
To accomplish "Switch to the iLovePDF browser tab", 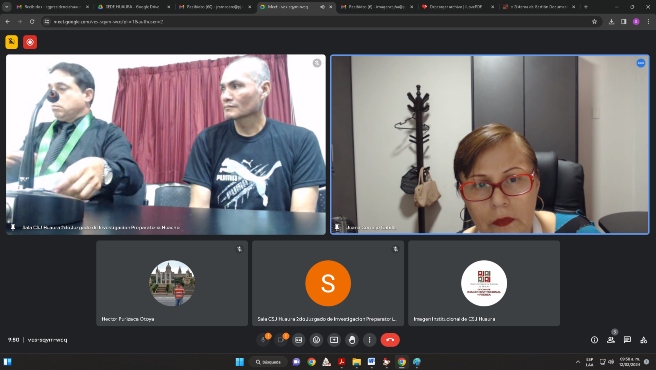I will point(457,7).
